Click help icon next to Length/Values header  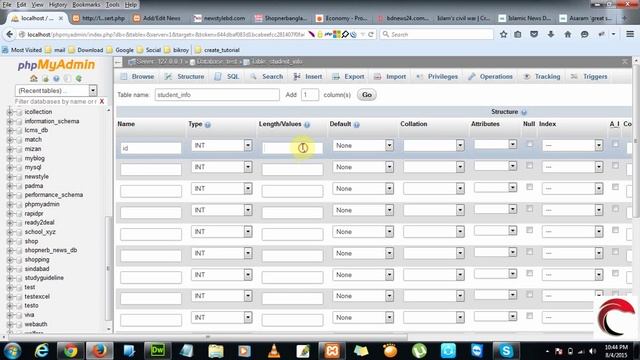(307, 124)
